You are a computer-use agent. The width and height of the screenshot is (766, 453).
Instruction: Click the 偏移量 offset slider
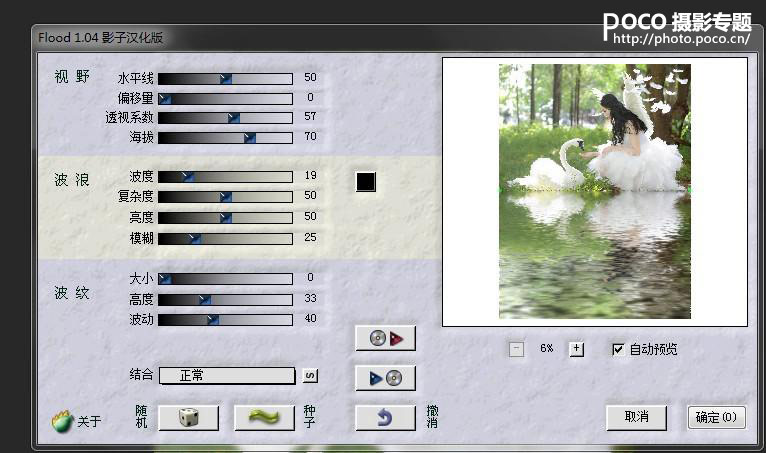(225, 99)
